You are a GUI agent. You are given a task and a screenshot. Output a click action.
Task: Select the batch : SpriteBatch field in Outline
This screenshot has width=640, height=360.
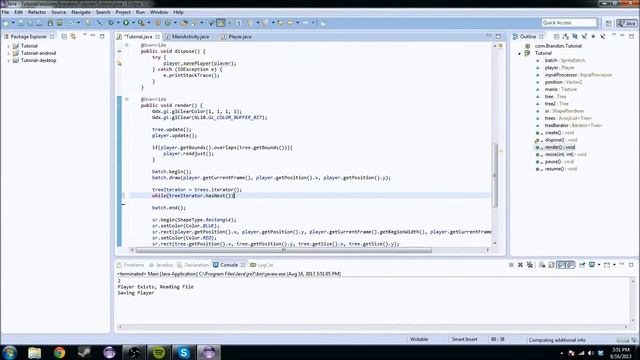click(564, 60)
